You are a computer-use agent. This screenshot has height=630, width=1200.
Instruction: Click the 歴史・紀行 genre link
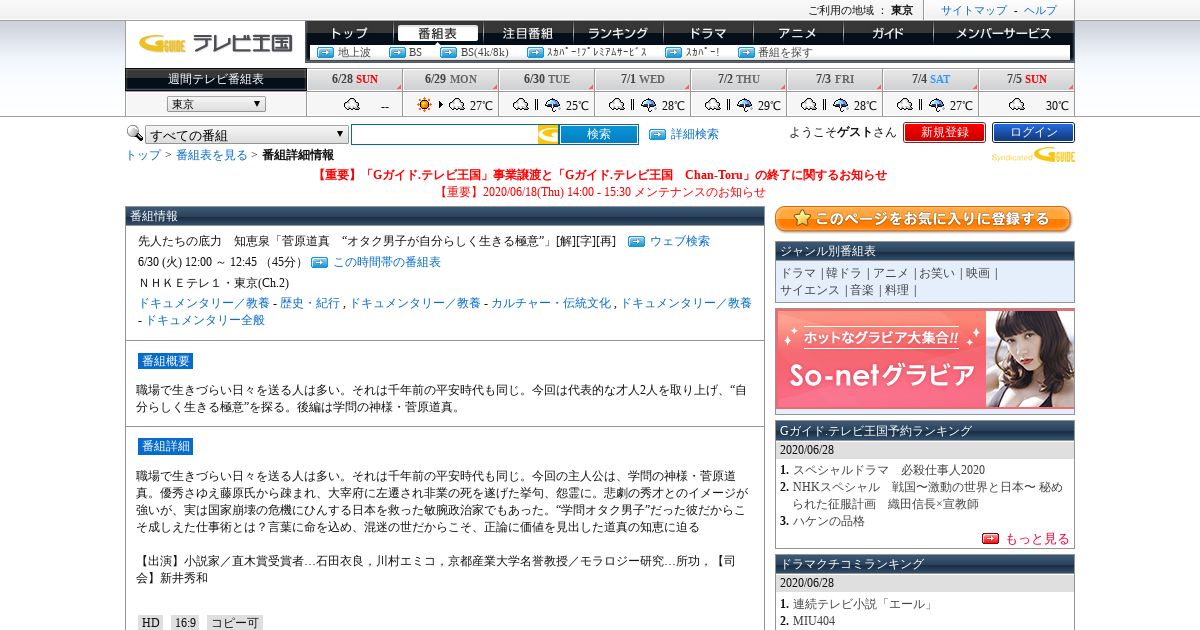(310, 303)
